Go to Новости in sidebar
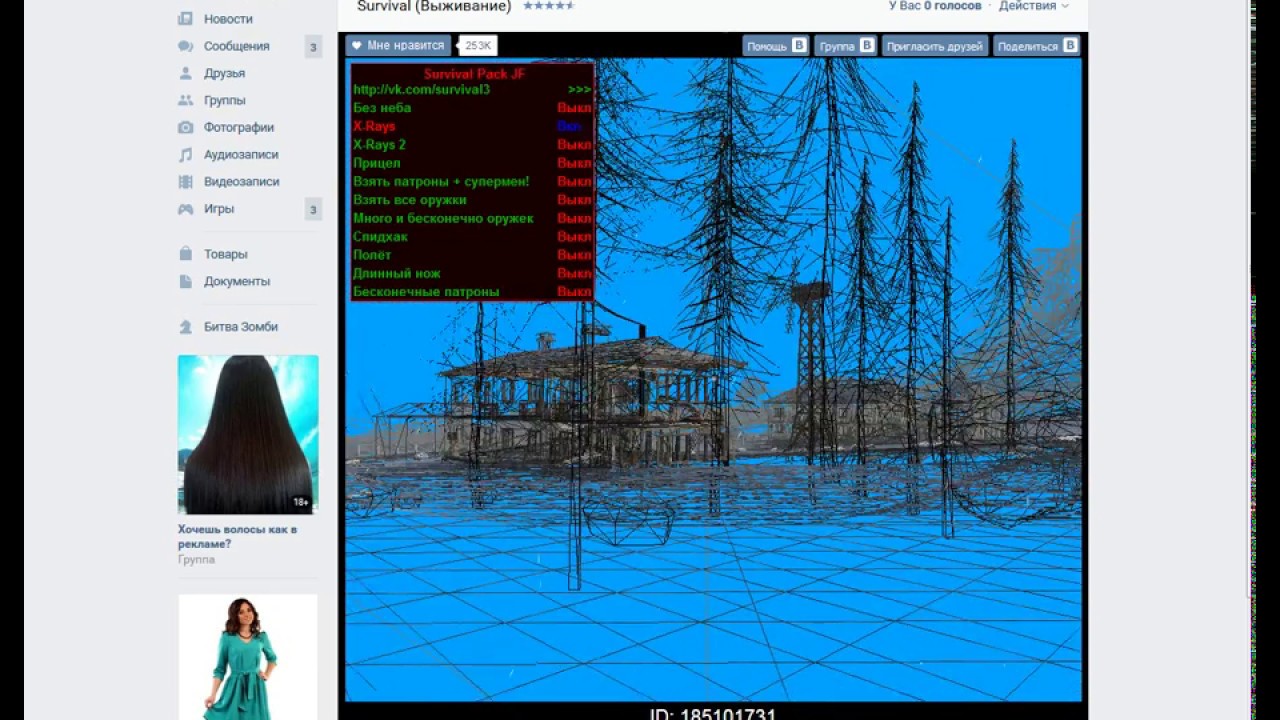The height and width of the screenshot is (720, 1280). (228, 19)
